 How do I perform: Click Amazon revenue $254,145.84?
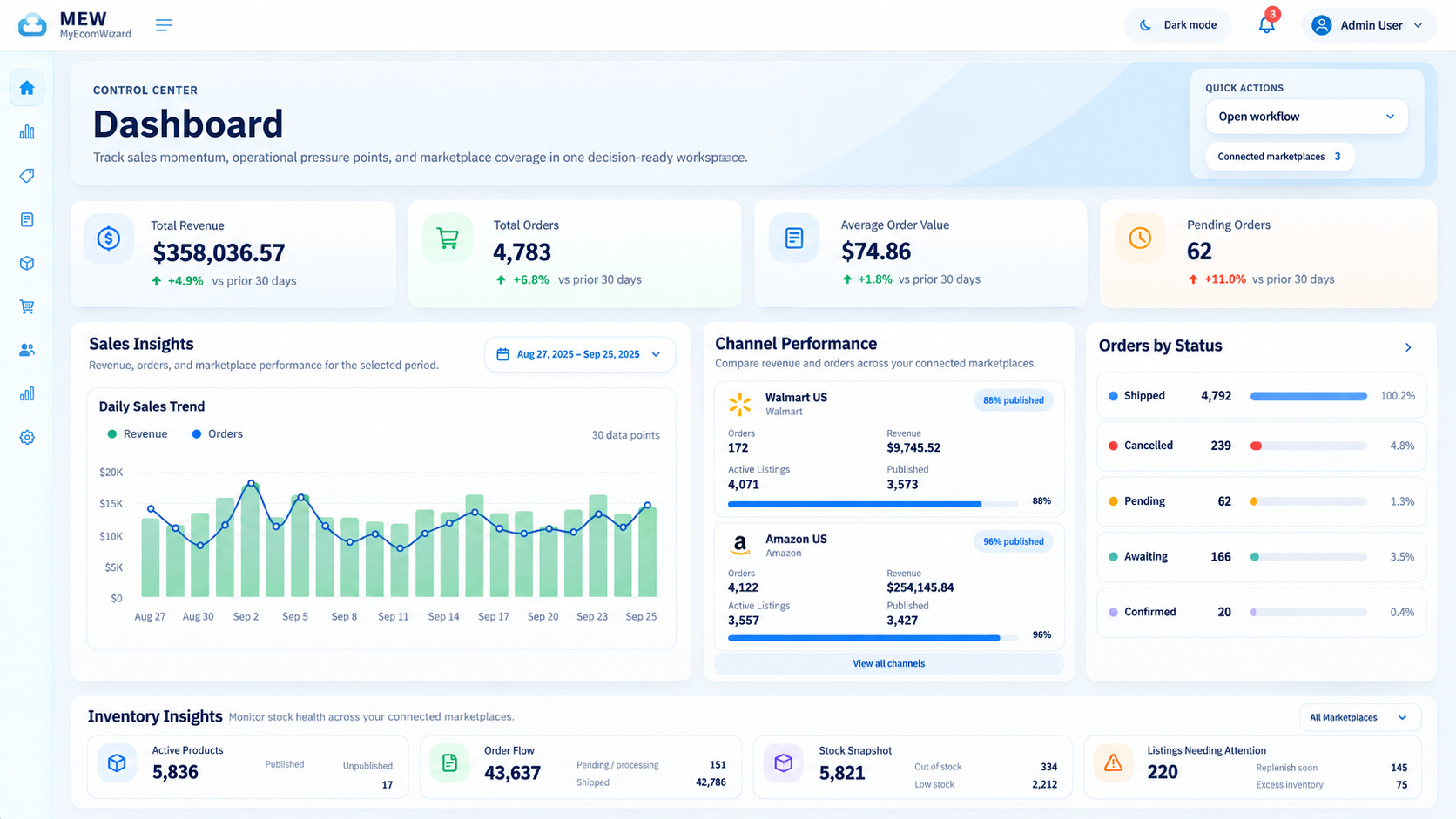(920, 587)
